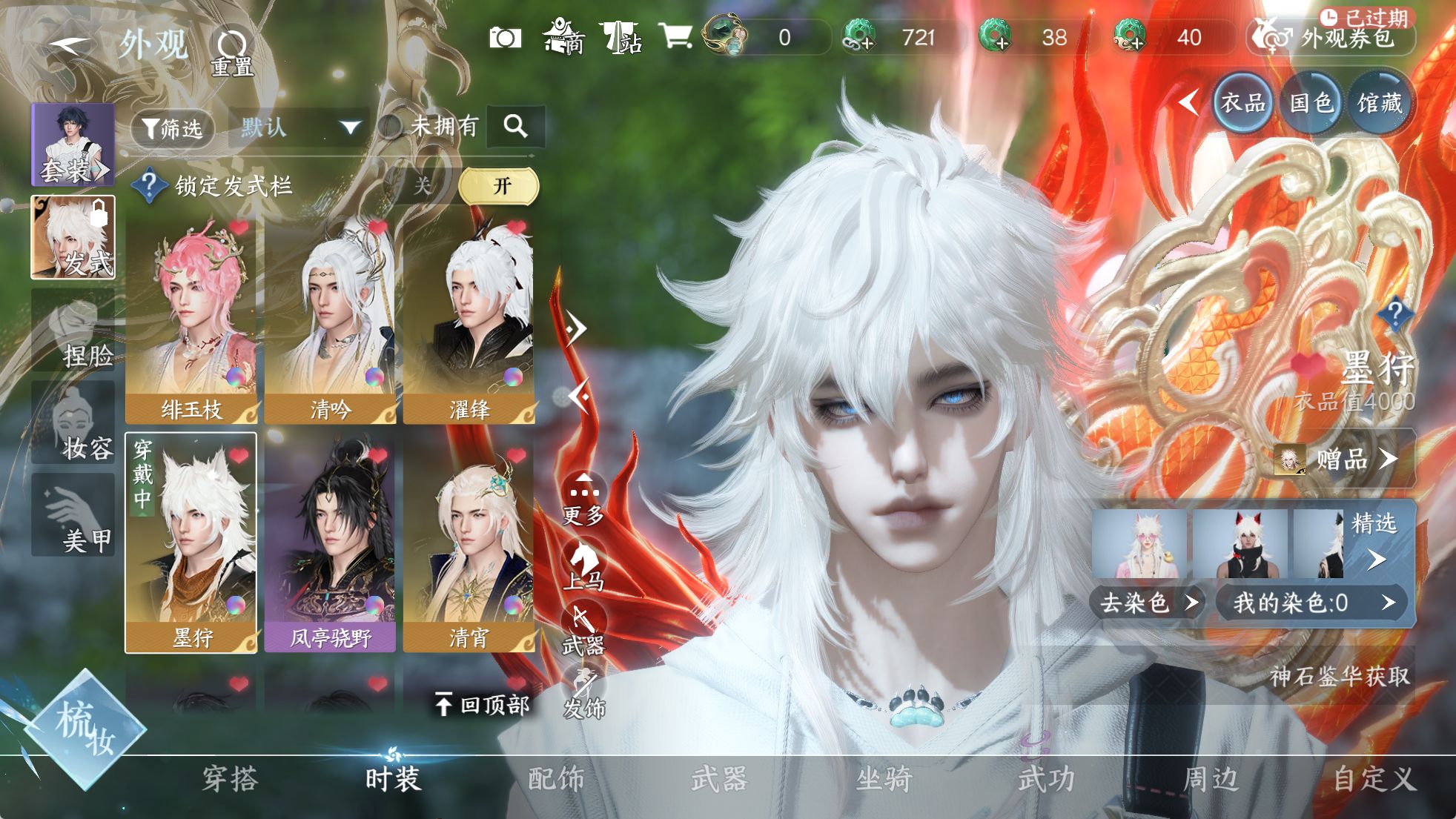This screenshot has height=819, width=1456.
Task: Open the camera screenshot mode
Action: point(506,38)
